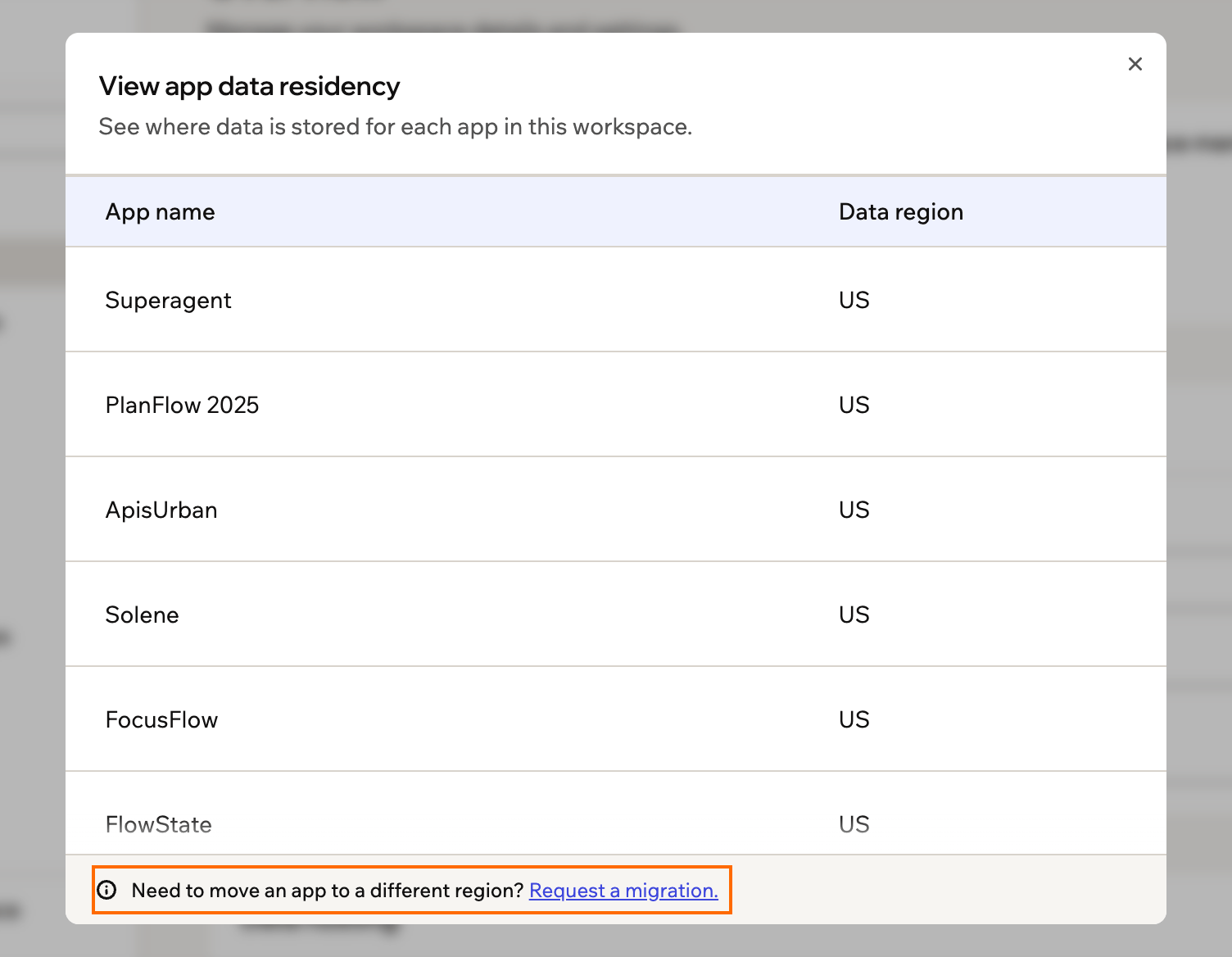
Task: Click the Superagent app name
Action: (169, 301)
